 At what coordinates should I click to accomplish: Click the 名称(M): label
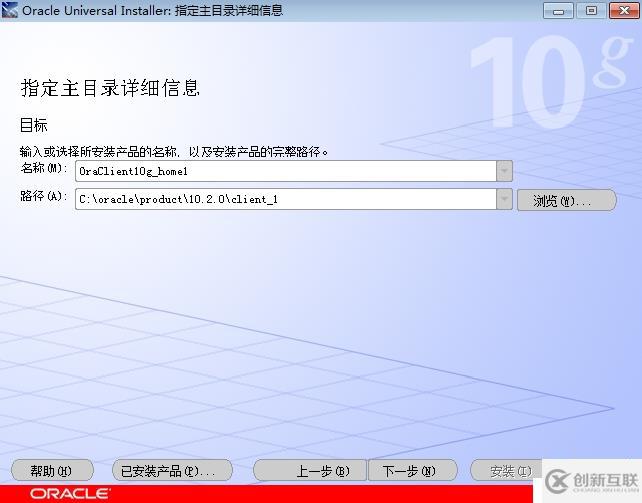tap(44, 168)
